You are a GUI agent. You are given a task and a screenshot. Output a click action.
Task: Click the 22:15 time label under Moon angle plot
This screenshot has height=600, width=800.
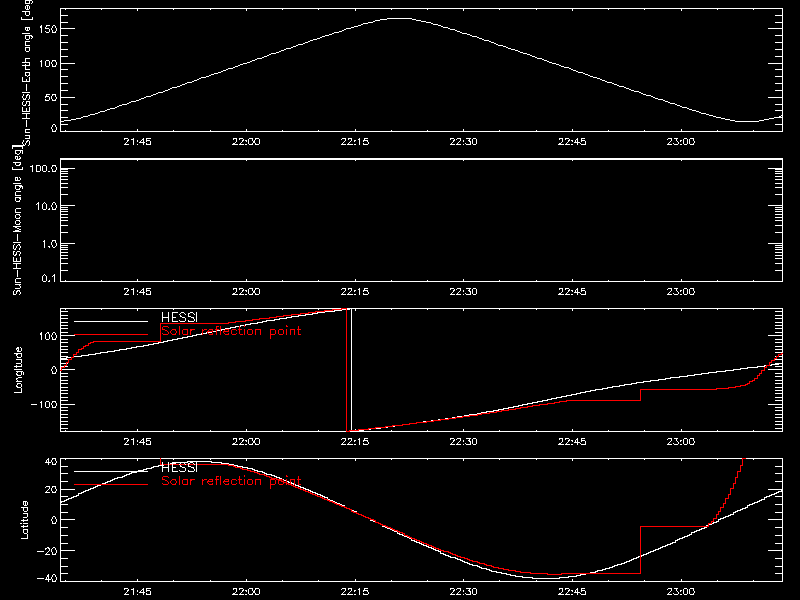click(x=355, y=292)
